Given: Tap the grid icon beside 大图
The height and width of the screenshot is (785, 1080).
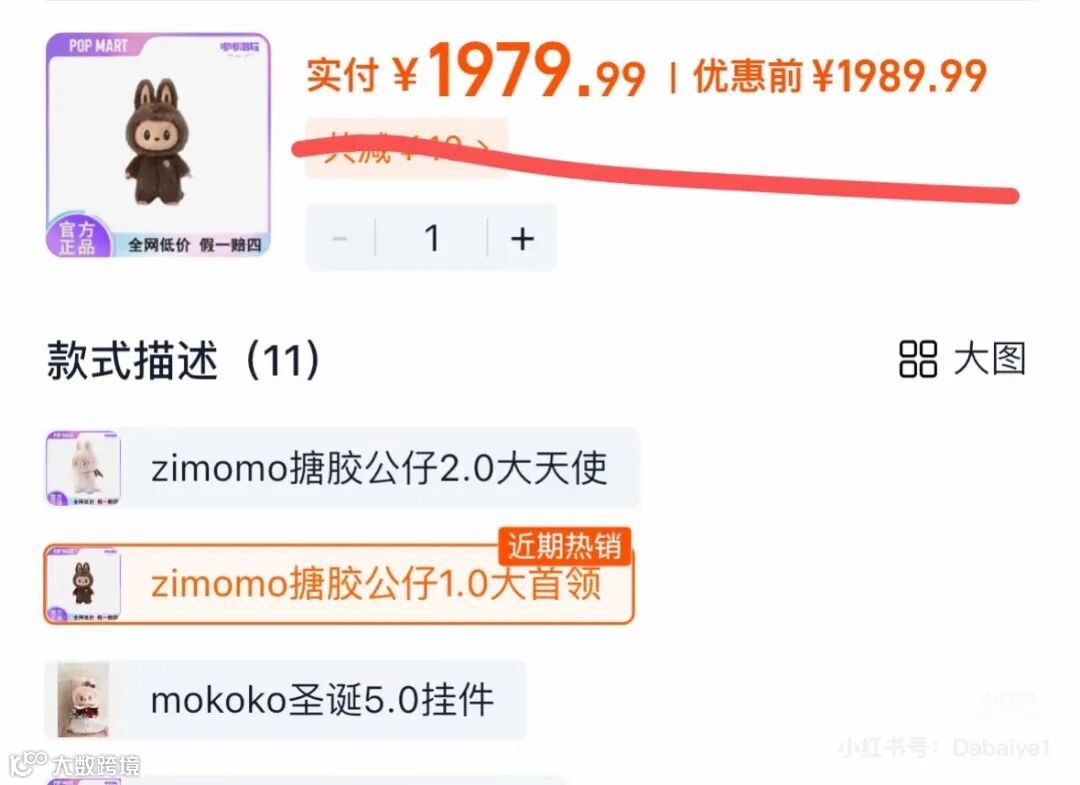Looking at the screenshot, I should click(x=917, y=359).
